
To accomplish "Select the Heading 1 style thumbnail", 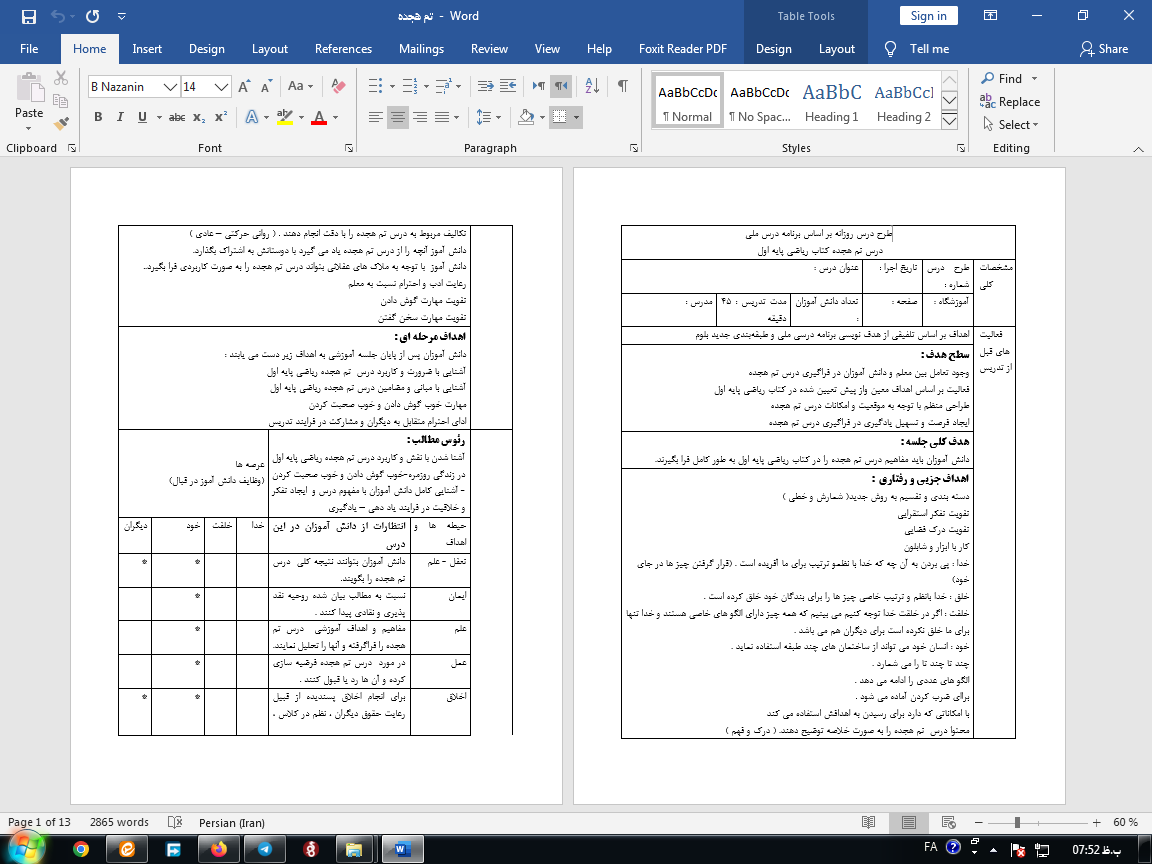I will point(832,101).
